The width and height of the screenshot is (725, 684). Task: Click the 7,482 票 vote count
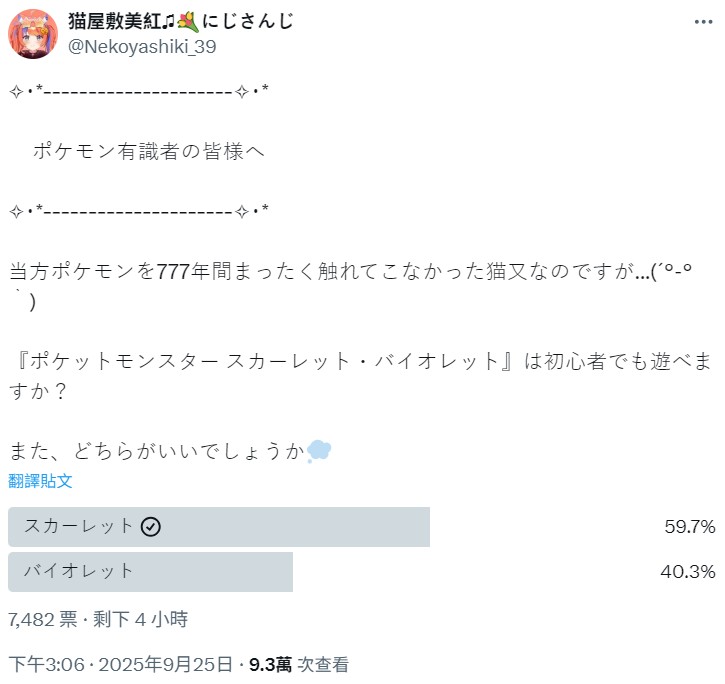click(x=42, y=619)
